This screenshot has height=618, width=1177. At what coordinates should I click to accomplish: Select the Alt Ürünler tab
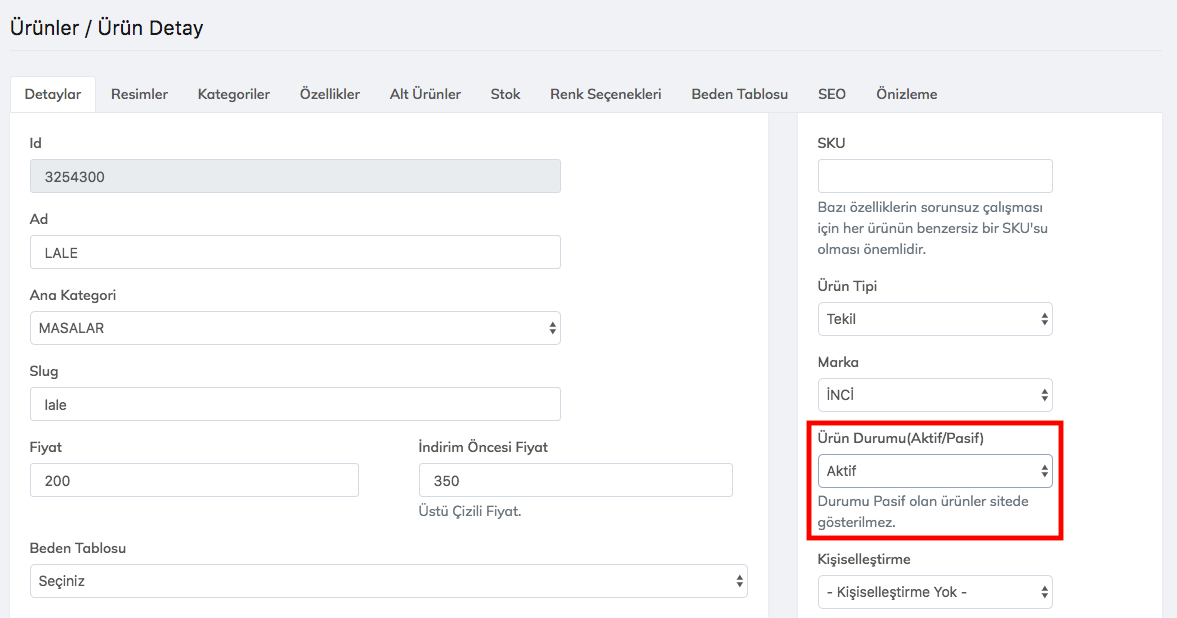coord(425,94)
